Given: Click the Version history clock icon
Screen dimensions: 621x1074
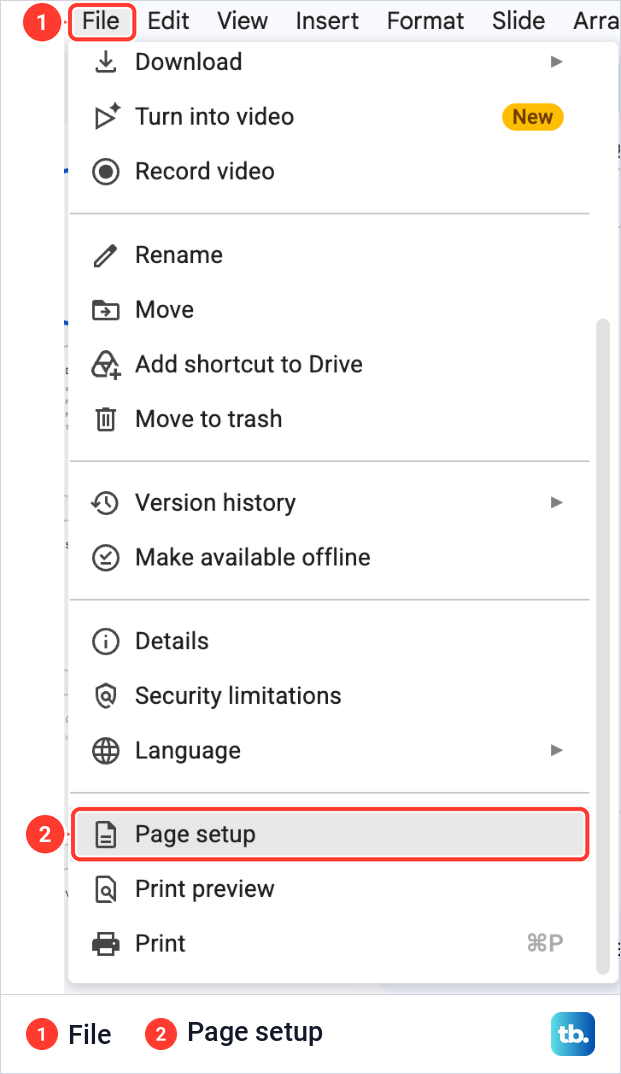Looking at the screenshot, I should point(105,503).
